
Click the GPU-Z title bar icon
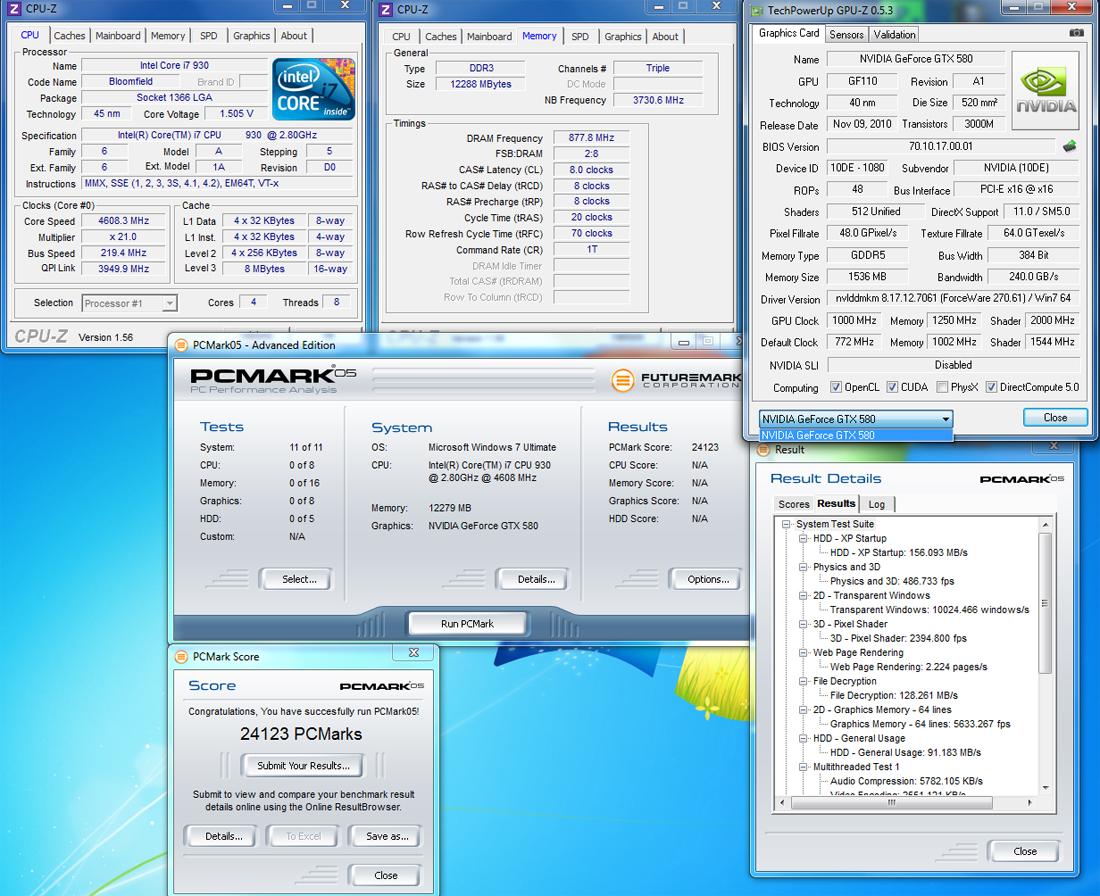756,11
